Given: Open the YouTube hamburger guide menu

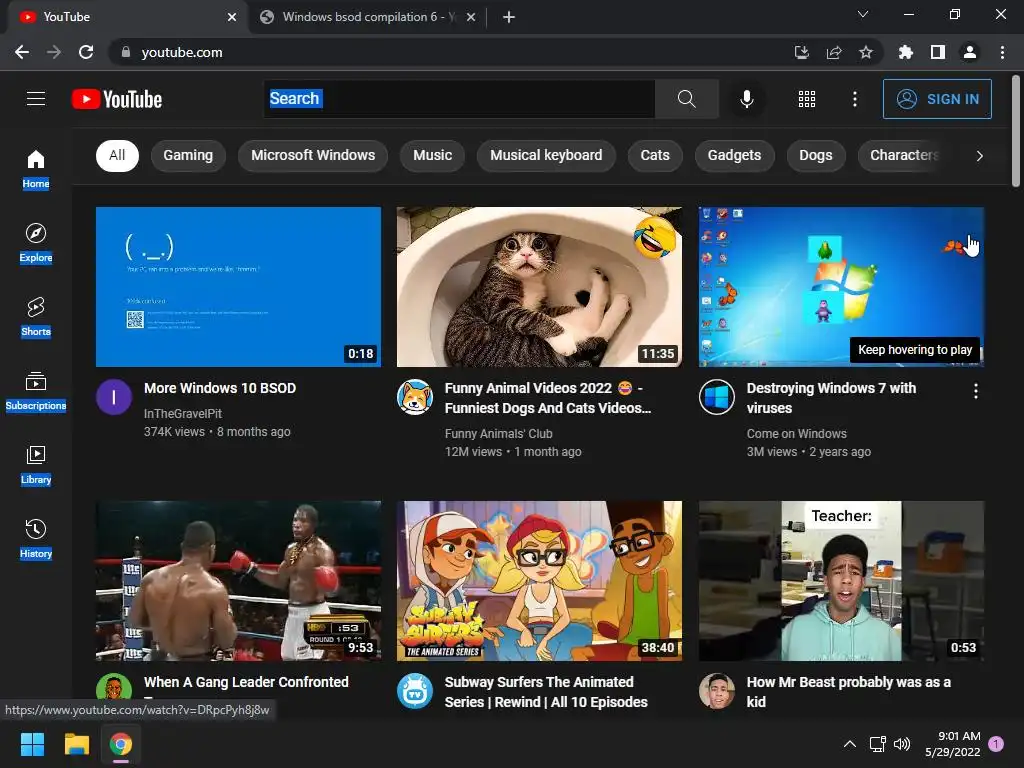Looking at the screenshot, I should pos(36,99).
